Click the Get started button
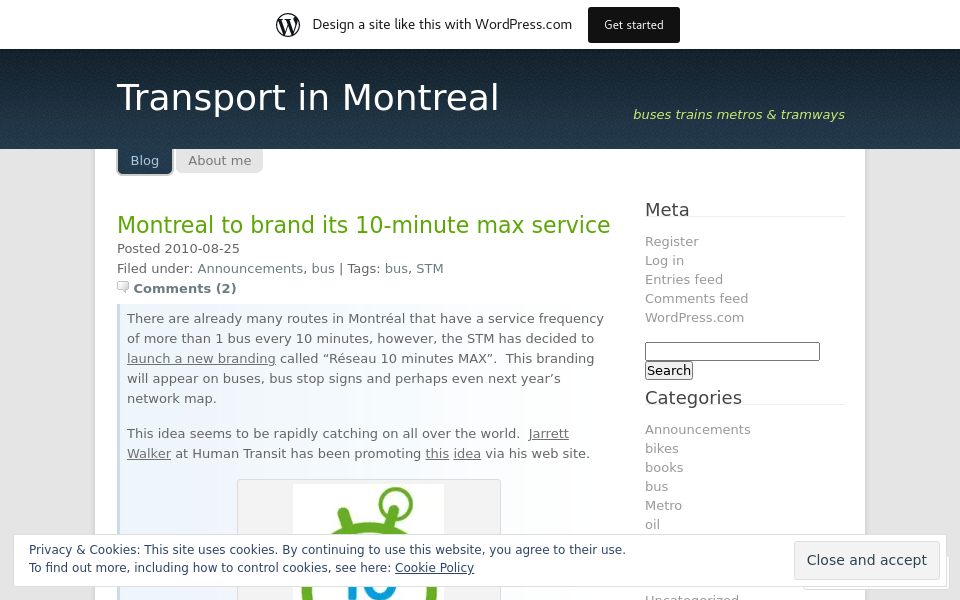The height and width of the screenshot is (600, 960). click(x=633, y=24)
